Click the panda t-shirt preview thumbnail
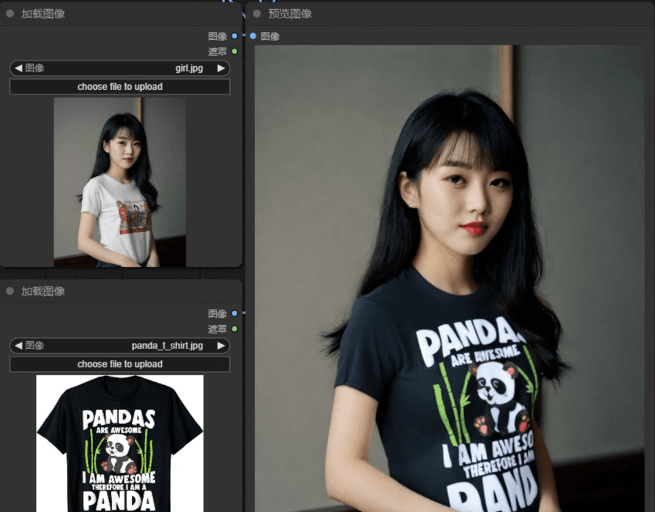 pyautogui.click(x=120, y=443)
